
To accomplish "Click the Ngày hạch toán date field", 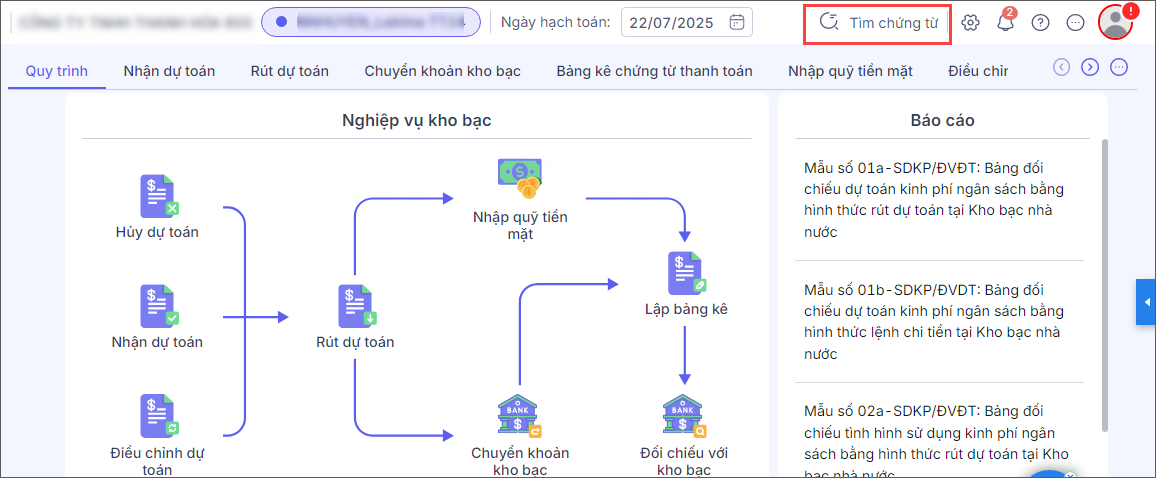I will click(686, 23).
